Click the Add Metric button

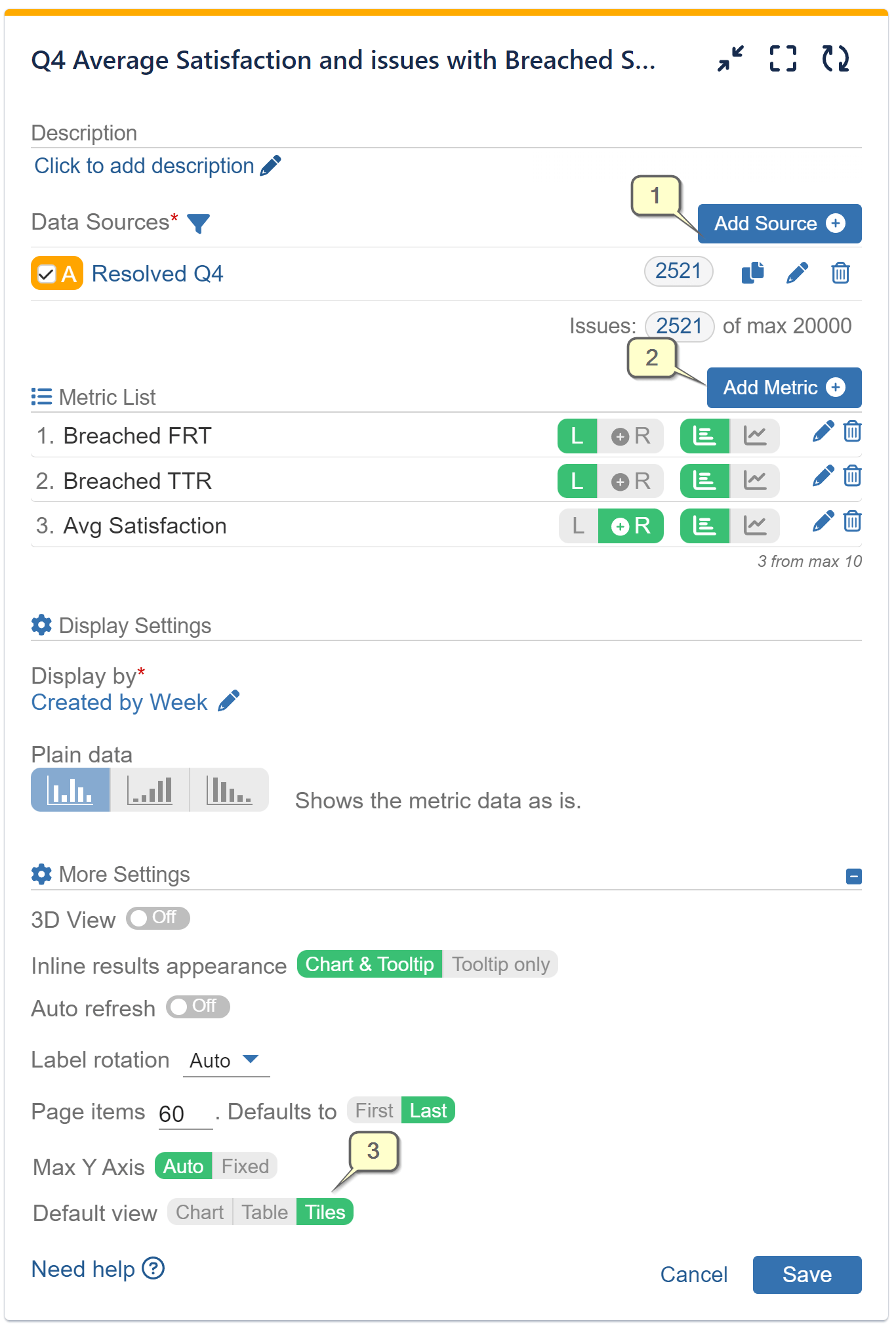(783, 387)
